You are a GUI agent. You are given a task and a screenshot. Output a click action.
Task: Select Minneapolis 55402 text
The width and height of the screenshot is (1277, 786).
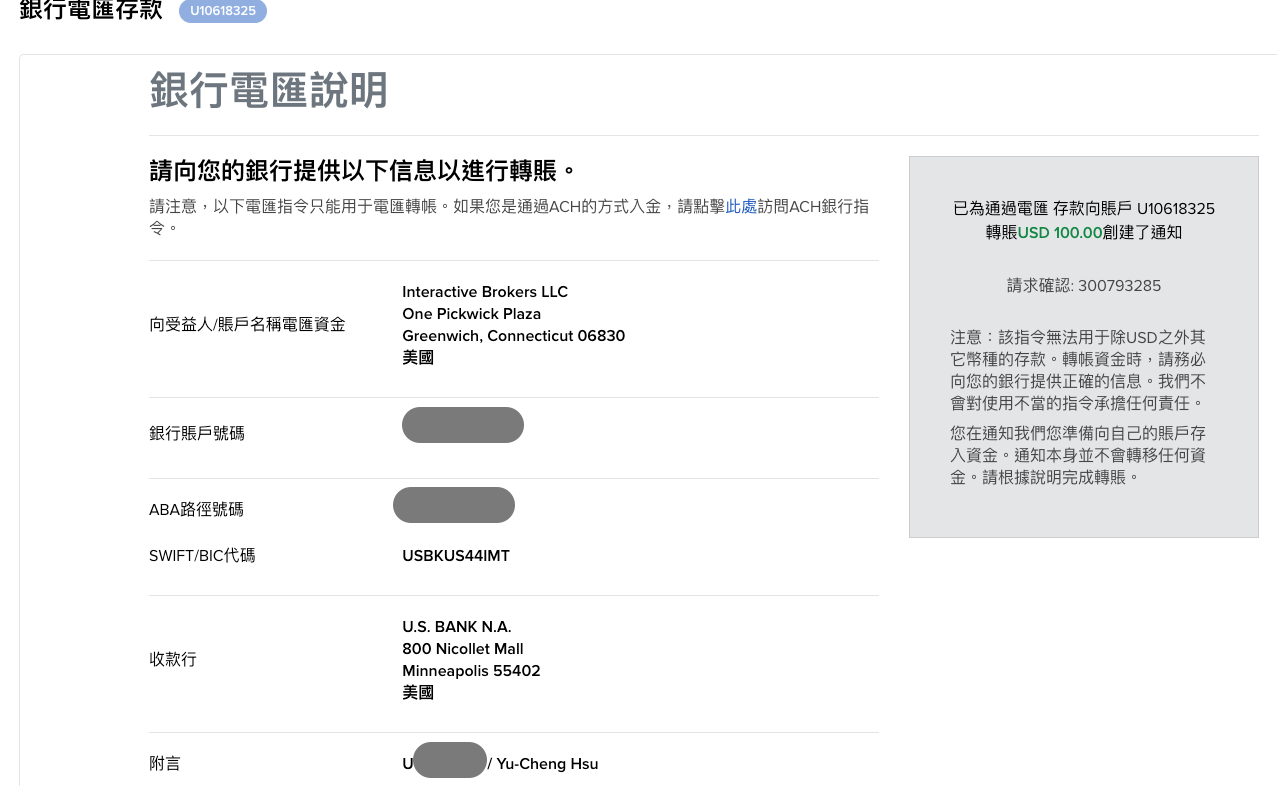(471, 671)
